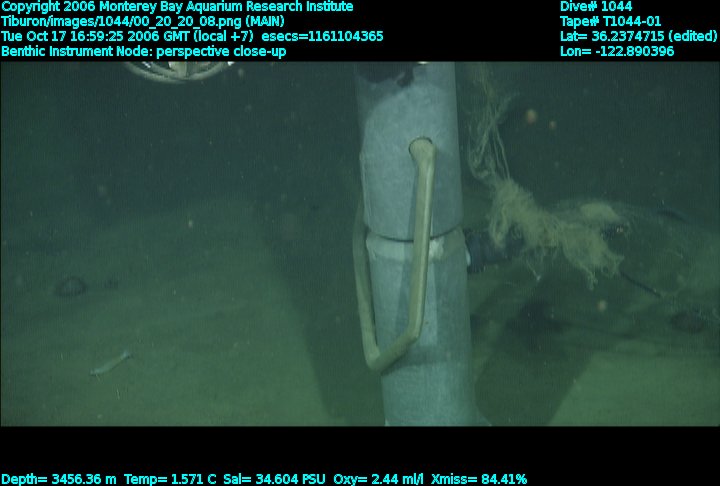Click the Dive# 1044 label

coord(596,7)
